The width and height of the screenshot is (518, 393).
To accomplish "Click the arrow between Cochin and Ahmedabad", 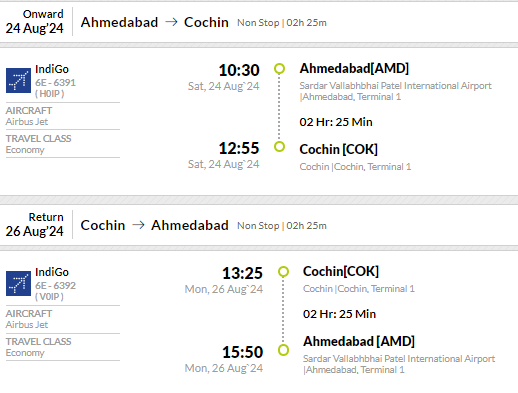I will point(138,225).
